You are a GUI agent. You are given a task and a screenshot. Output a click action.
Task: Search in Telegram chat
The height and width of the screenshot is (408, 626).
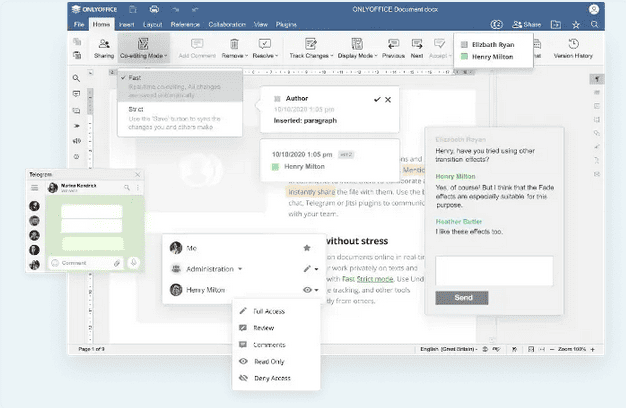[x=127, y=187]
